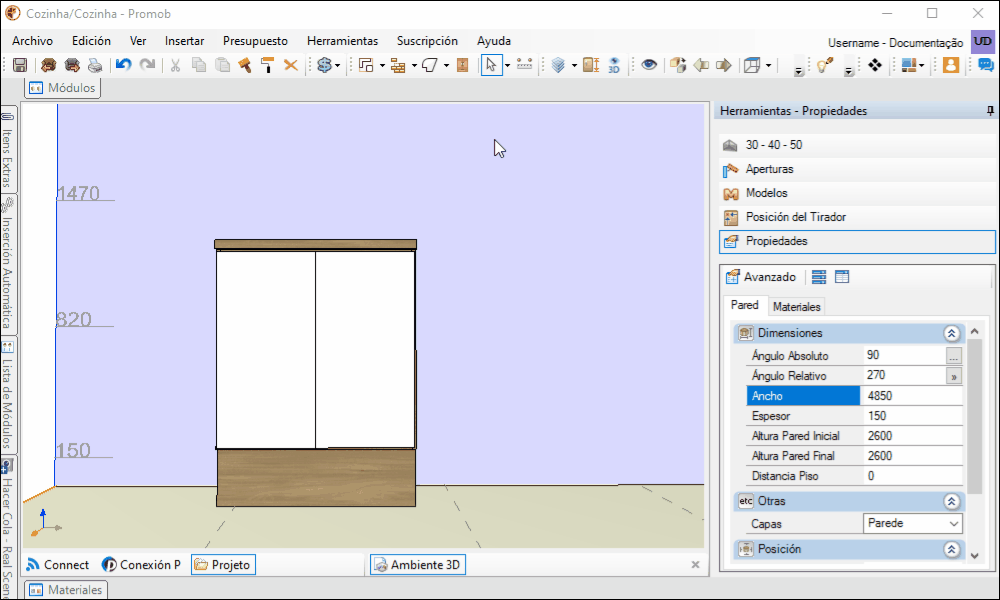
Task: Open the budget dollar sign tool
Action: 325,65
